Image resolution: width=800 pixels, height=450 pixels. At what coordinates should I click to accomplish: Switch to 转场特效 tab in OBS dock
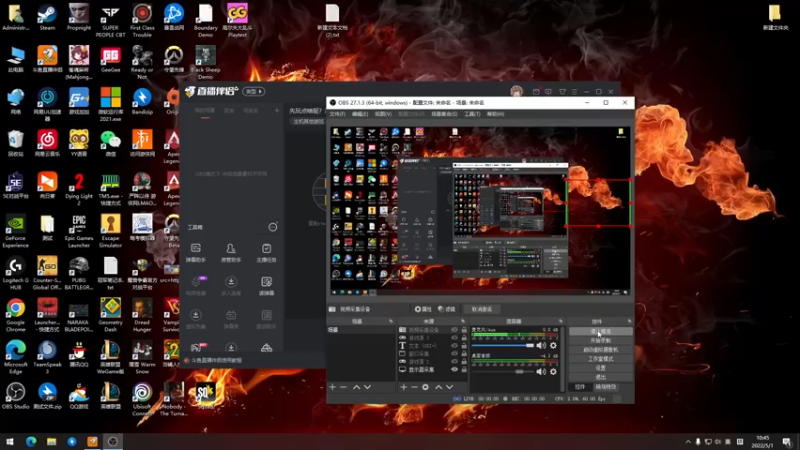[606, 387]
